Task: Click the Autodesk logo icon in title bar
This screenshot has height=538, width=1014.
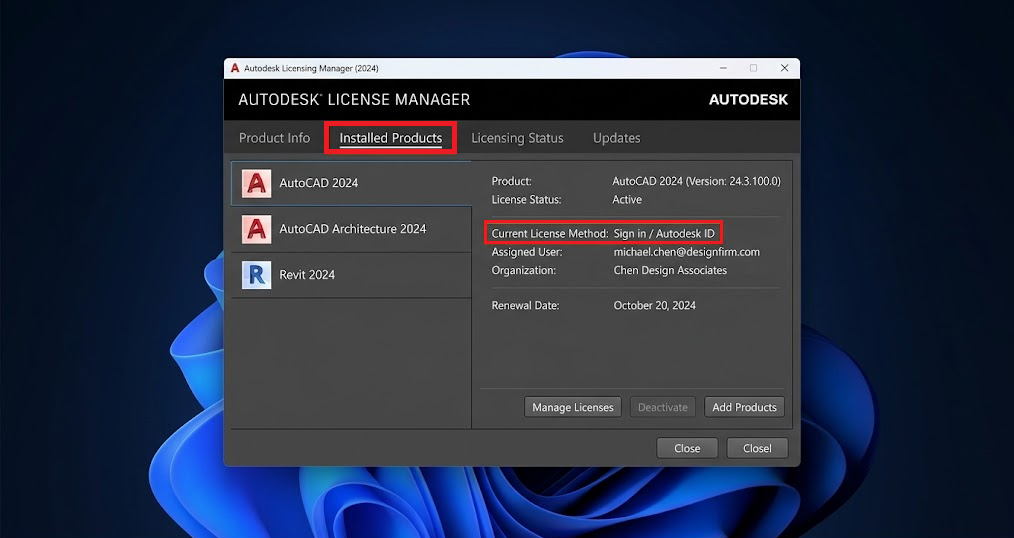Action: pyautogui.click(x=235, y=68)
